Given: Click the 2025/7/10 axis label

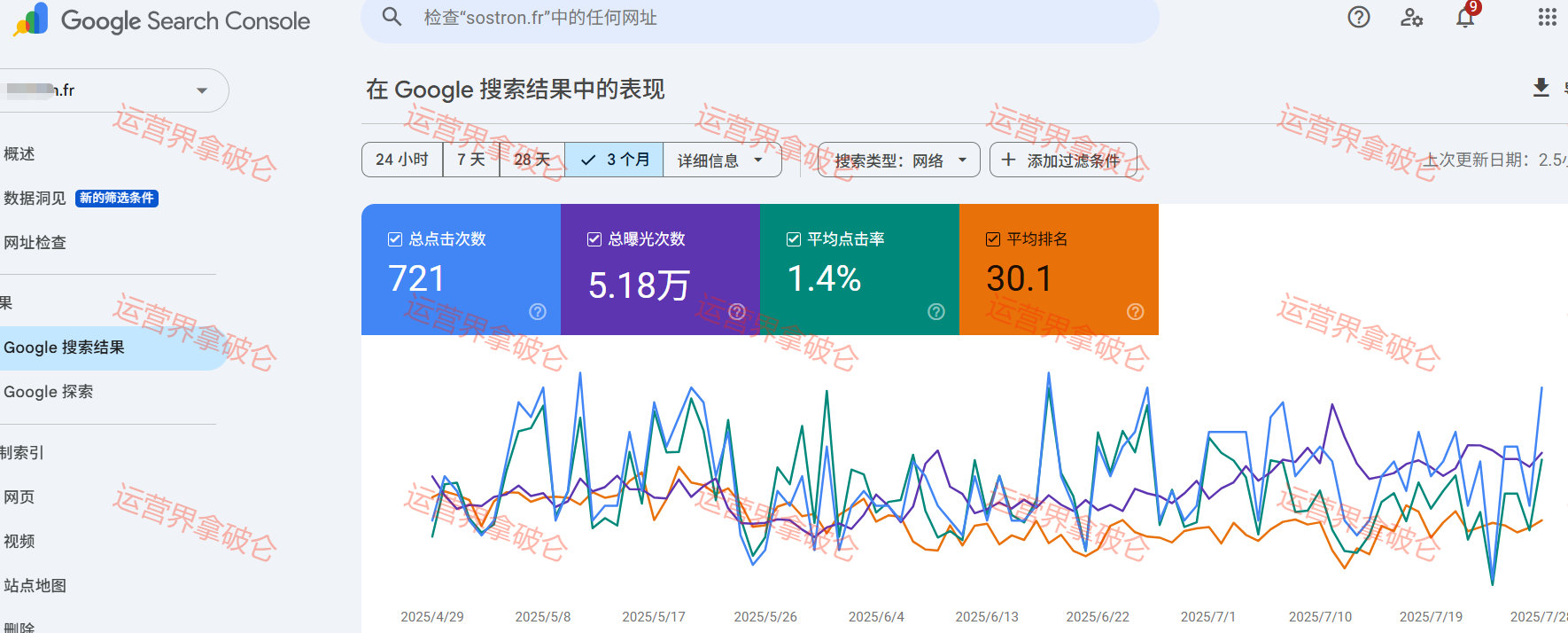Looking at the screenshot, I should (x=1320, y=617).
